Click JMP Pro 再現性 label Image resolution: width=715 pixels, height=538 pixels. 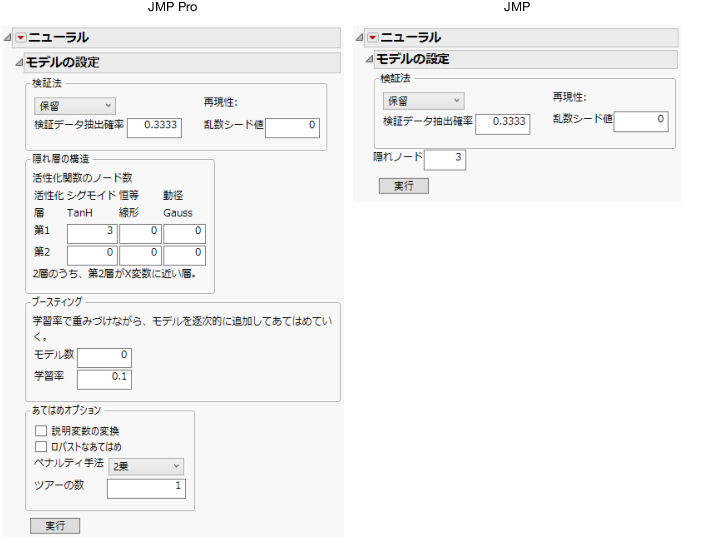pyautogui.click(x=221, y=102)
